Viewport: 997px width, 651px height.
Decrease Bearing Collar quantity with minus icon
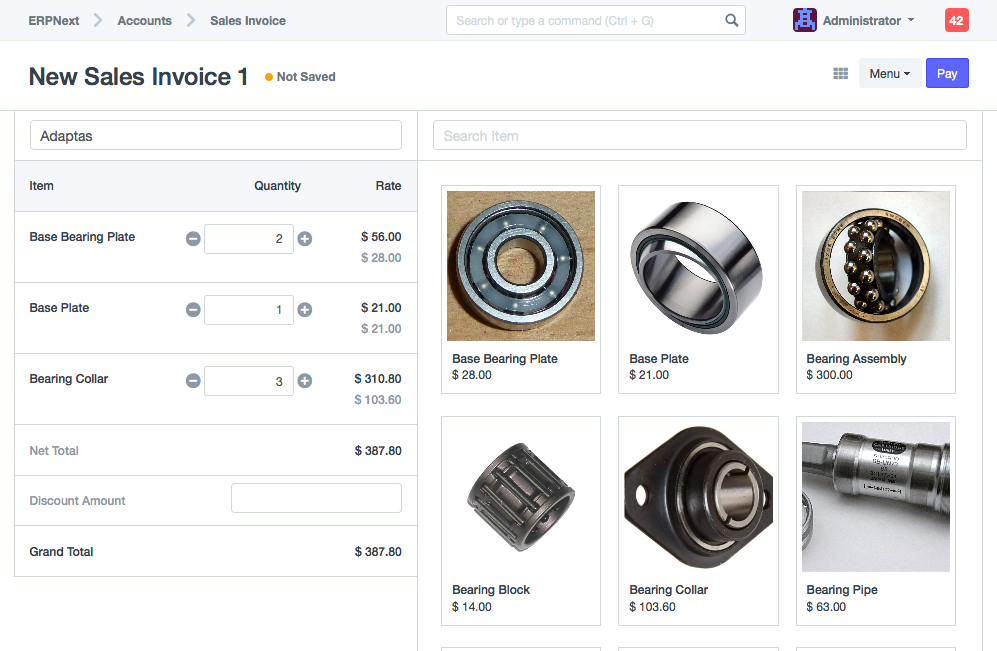193,381
